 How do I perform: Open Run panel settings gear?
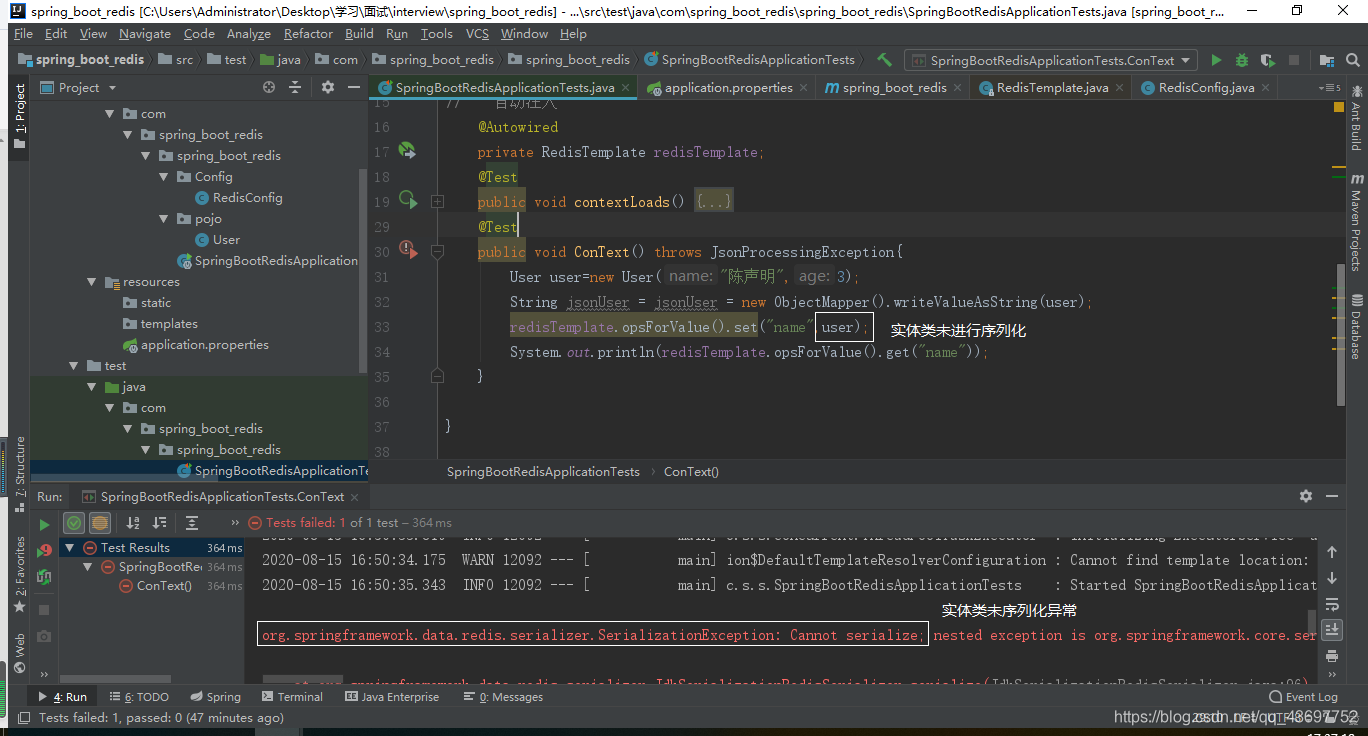click(1305, 496)
